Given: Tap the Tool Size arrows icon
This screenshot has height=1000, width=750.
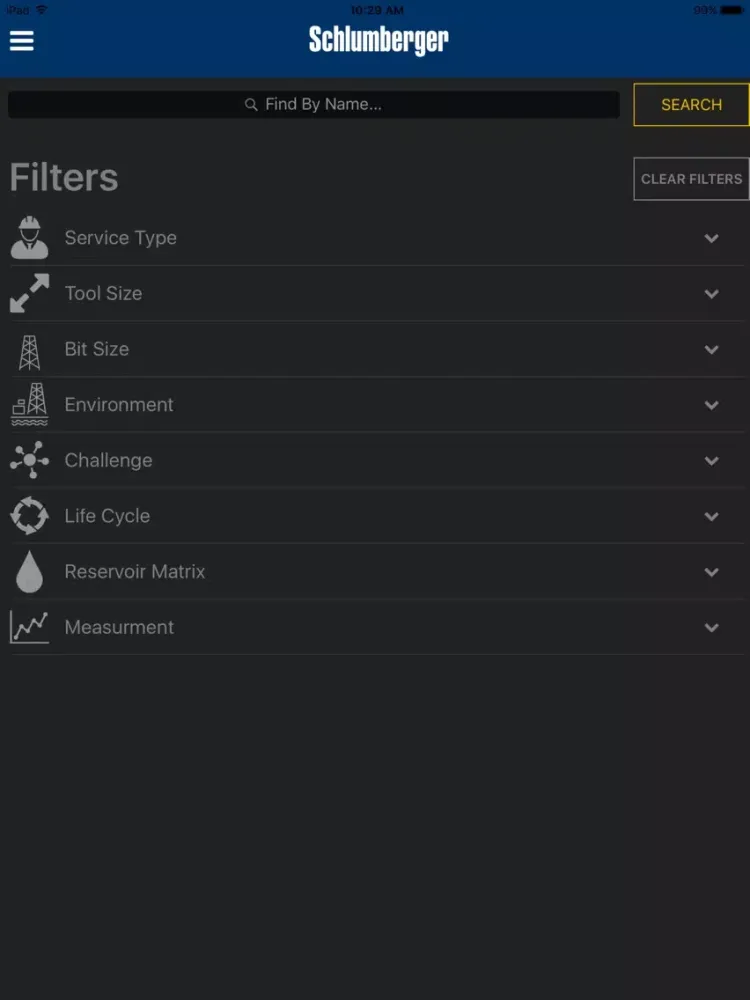Looking at the screenshot, I should (x=29, y=294).
